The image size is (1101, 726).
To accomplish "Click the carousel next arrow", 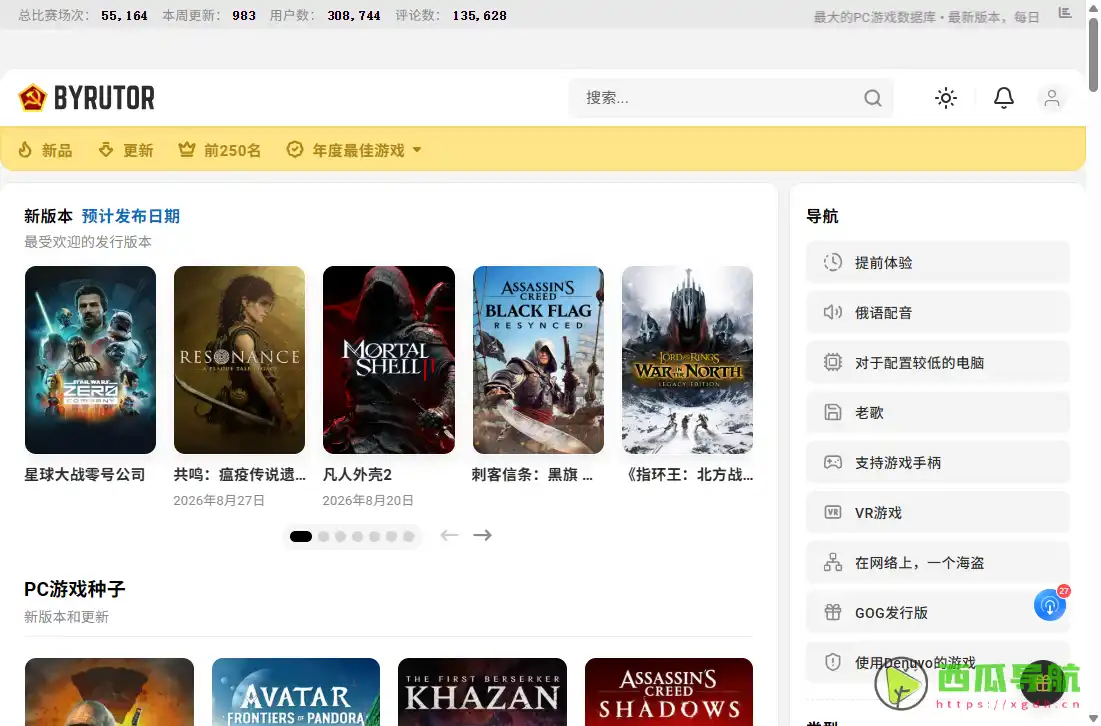I will coord(482,535).
